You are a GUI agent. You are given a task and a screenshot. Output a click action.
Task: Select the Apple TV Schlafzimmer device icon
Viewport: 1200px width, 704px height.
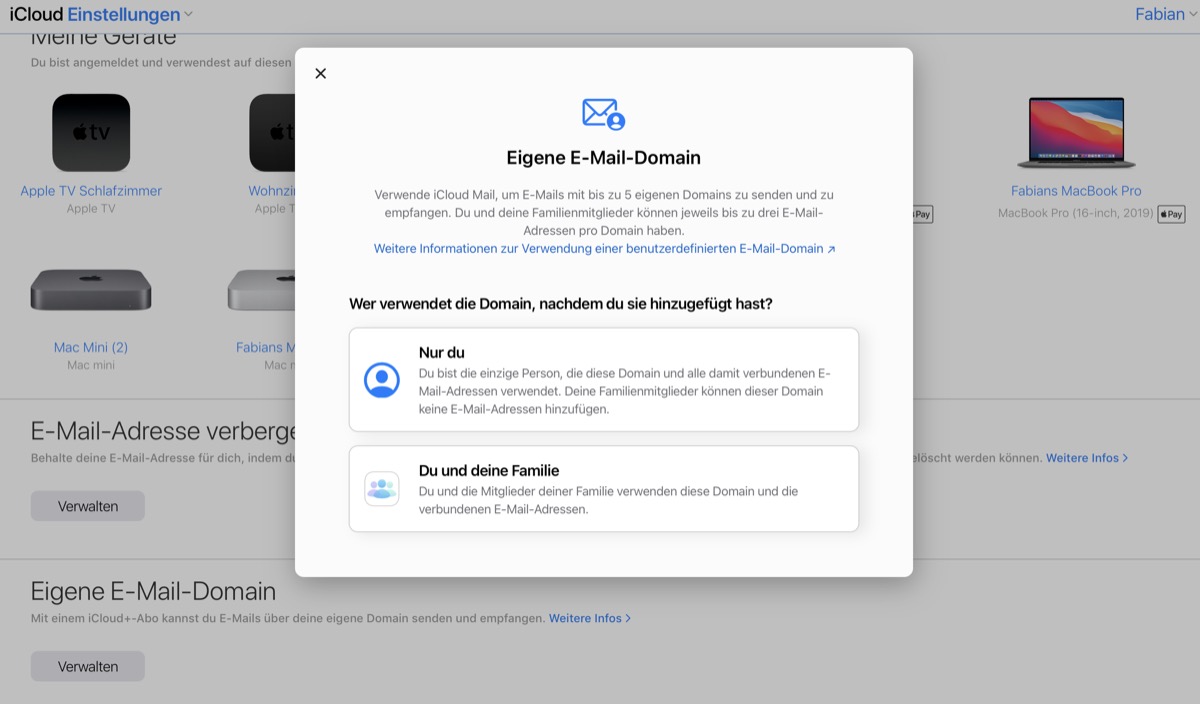pos(91,133)
